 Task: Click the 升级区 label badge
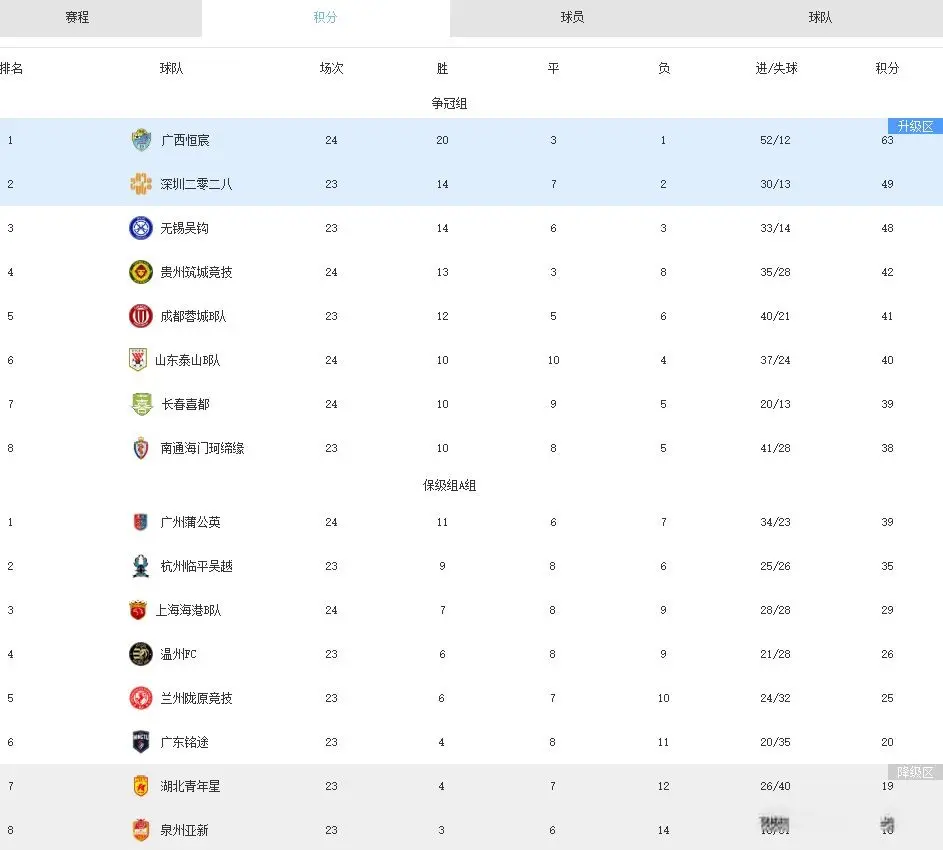pyautogui.click(x=915, y=126)
